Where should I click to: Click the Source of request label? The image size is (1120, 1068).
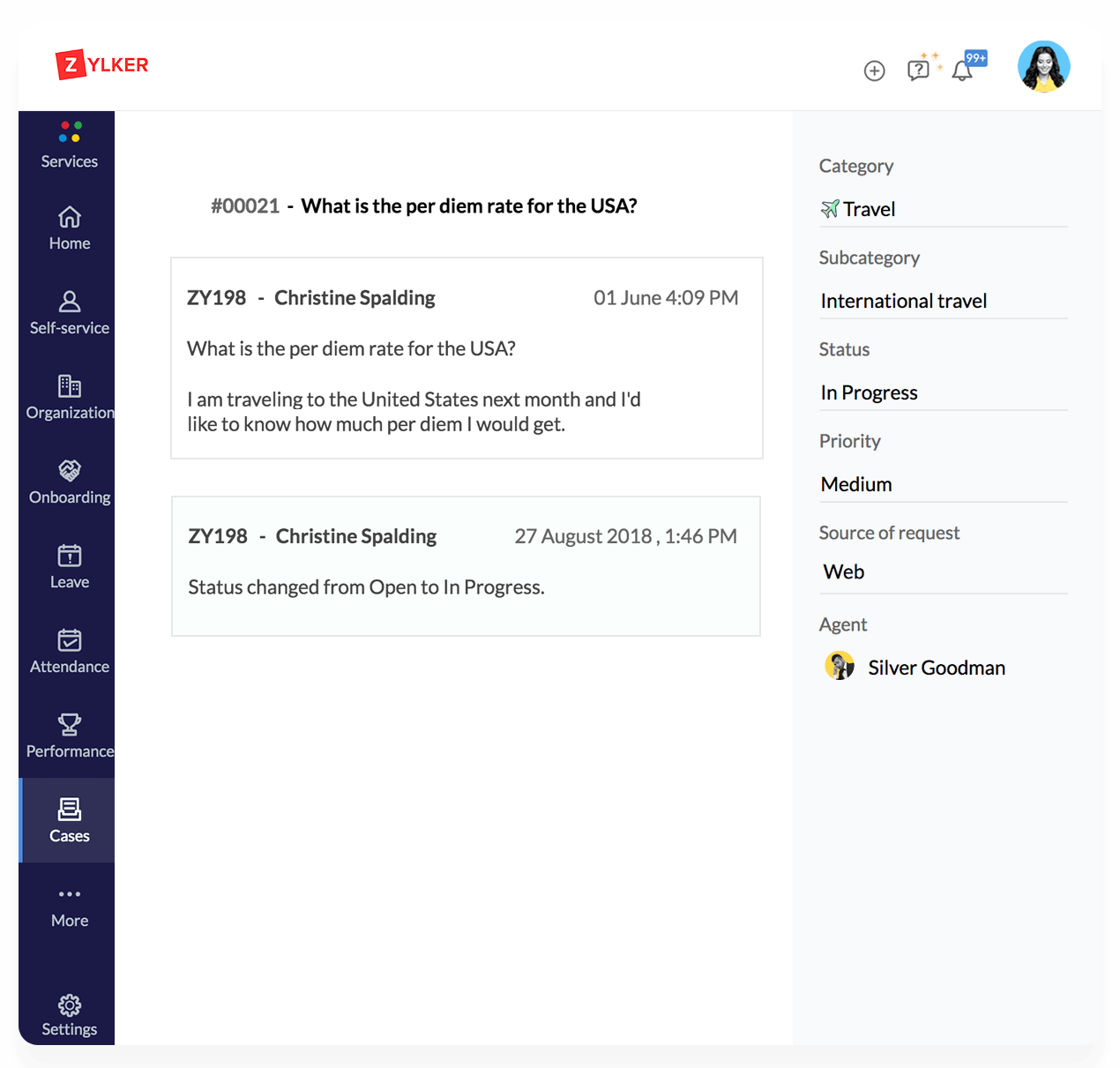point(889,533)
